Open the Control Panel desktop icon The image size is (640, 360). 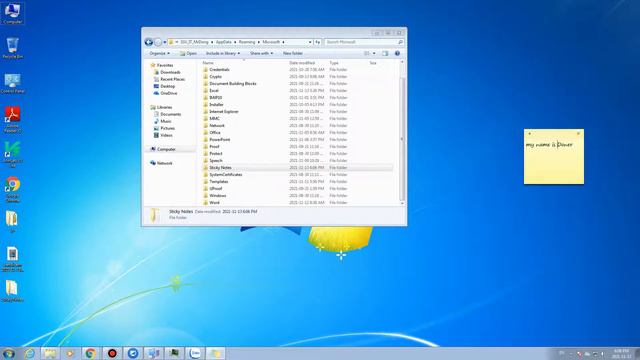[12, 84]
